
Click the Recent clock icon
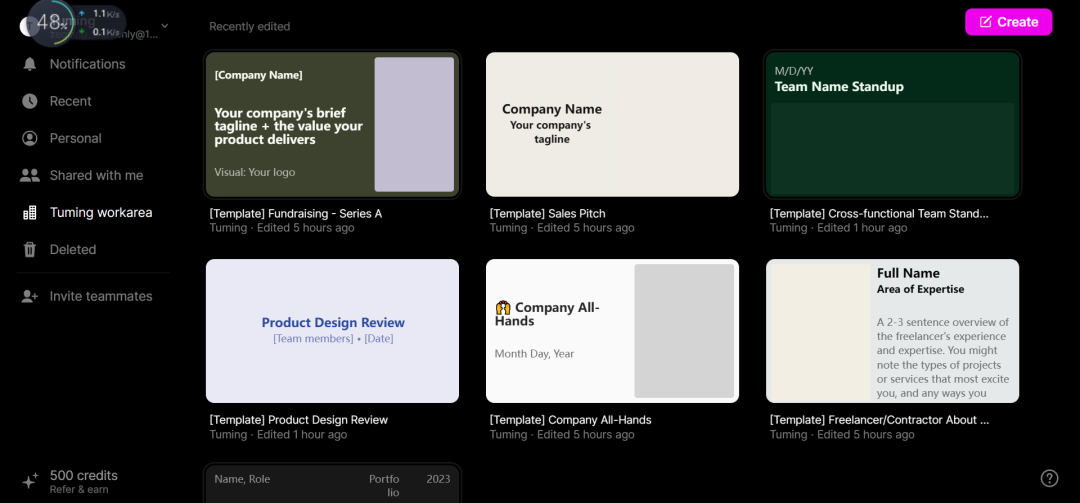(x=30, y=101)
